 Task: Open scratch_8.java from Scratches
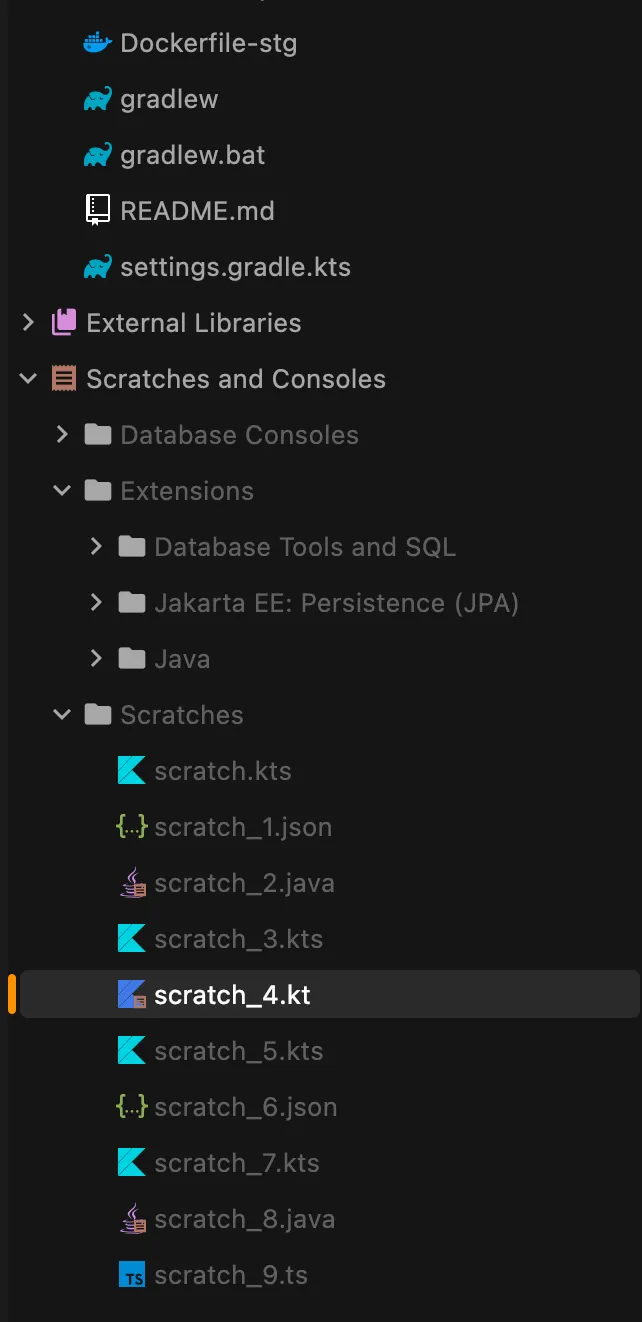pos(244,1219)
